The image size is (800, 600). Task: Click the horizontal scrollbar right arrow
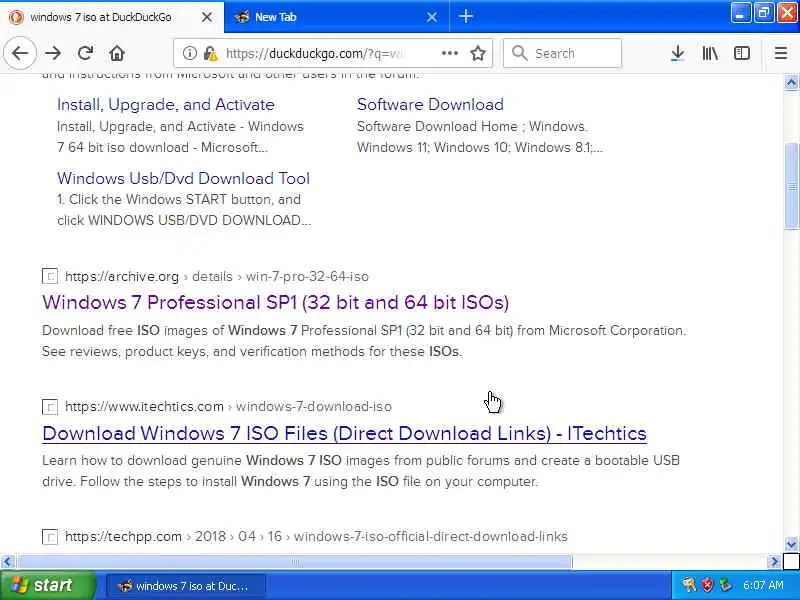tap(774, 562)
